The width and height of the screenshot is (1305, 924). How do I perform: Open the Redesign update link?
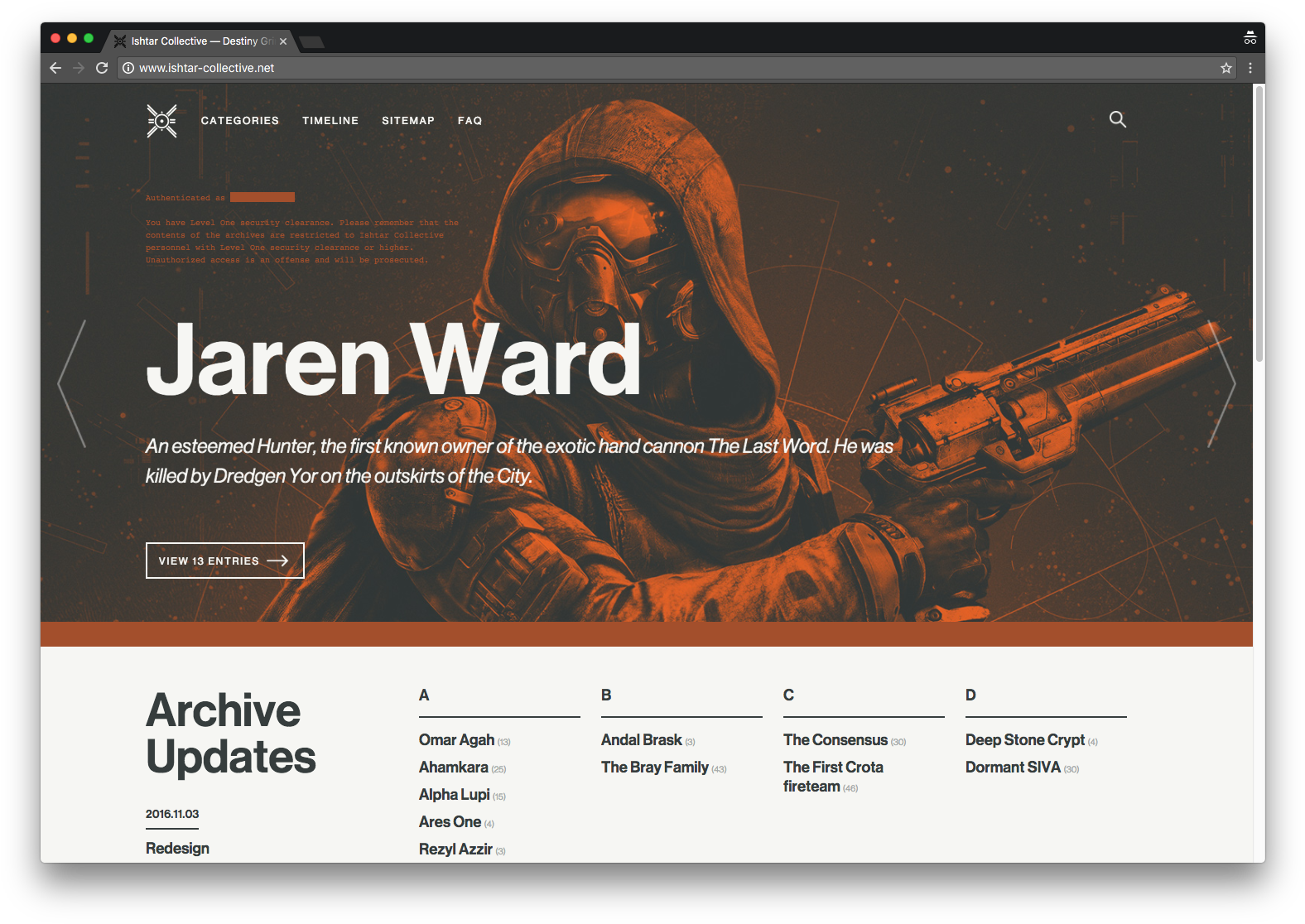pyautogui.click(x=177, y=849)
